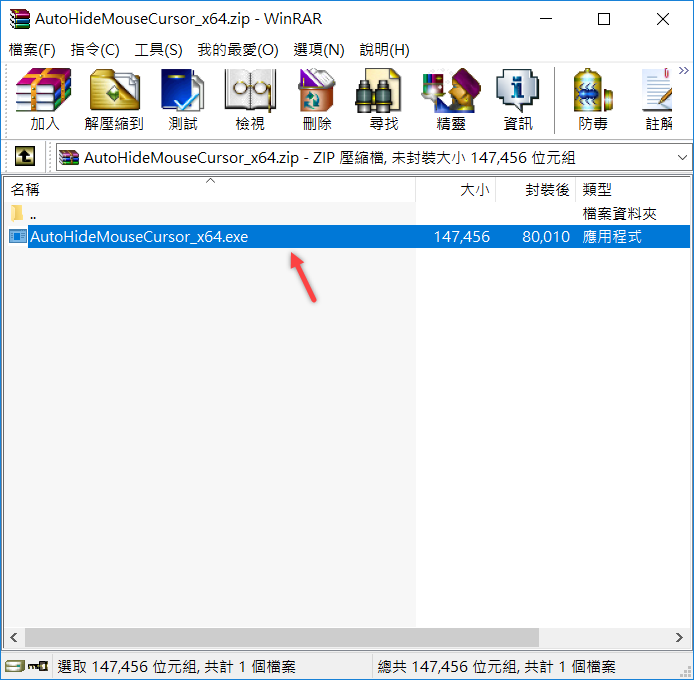Click the WinRAR title bar icon

(x=19, y=19)
